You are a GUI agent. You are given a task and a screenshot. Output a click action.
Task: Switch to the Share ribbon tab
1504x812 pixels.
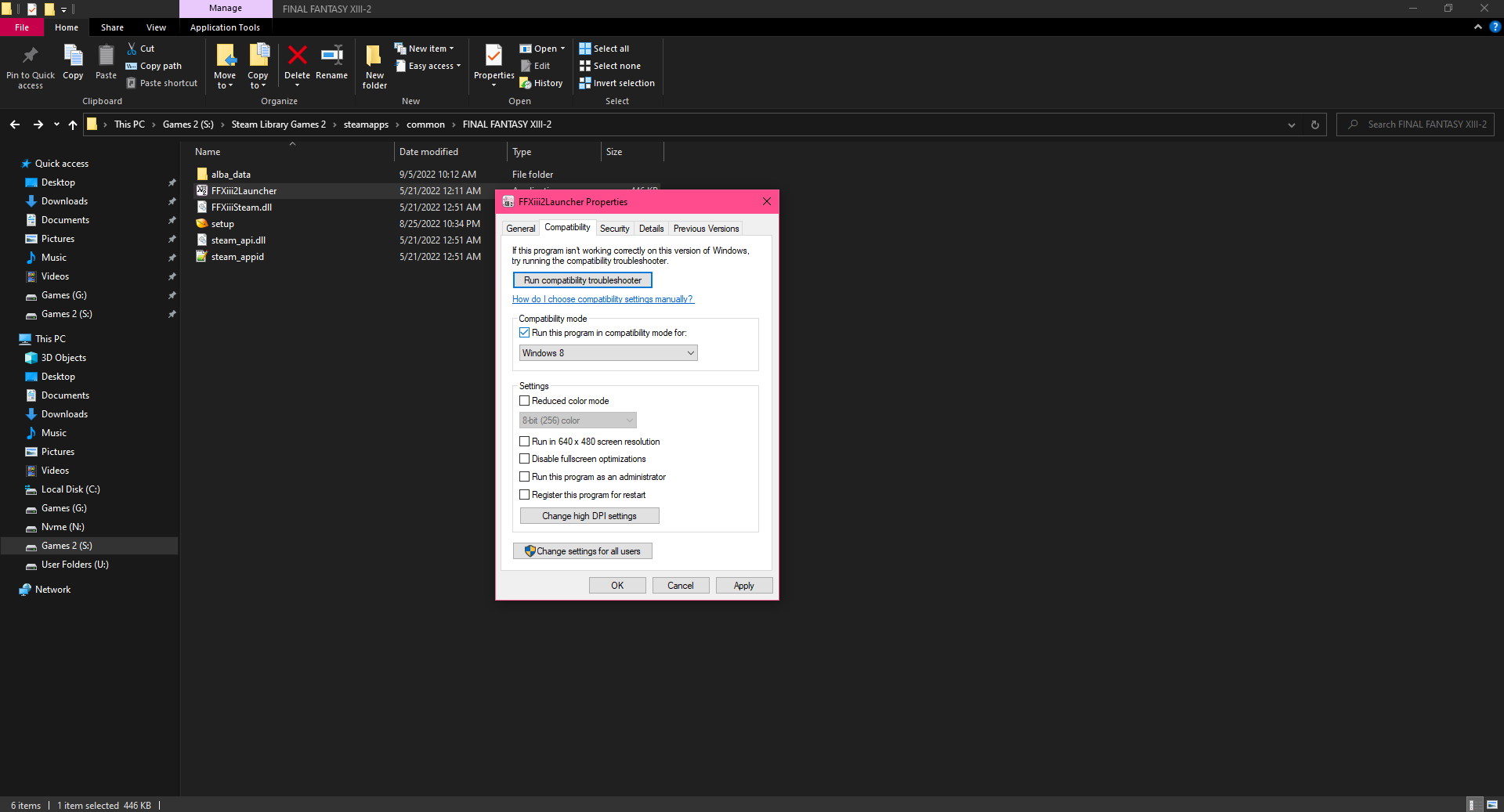(x=112, y=27)
